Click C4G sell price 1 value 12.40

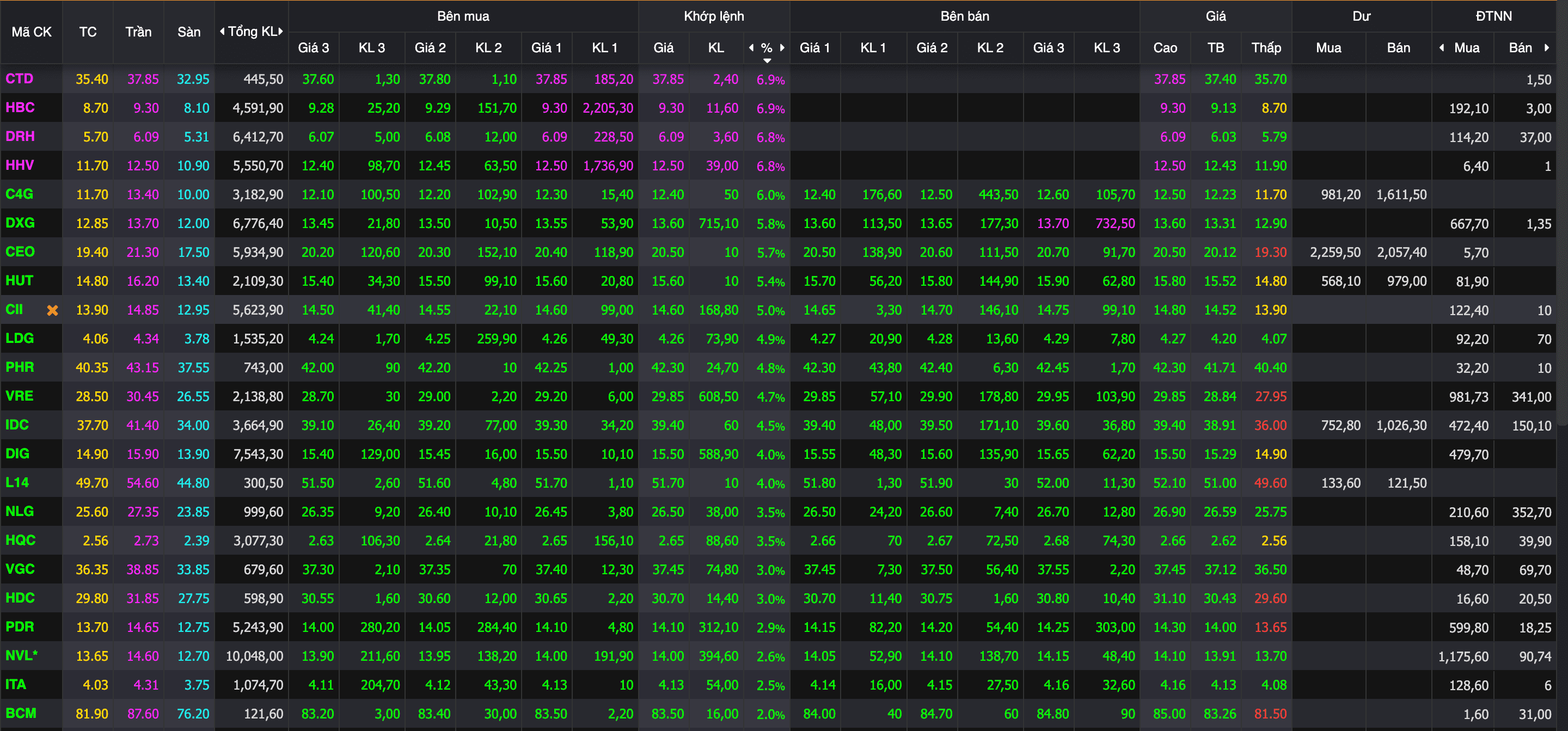tap(819, 195)
